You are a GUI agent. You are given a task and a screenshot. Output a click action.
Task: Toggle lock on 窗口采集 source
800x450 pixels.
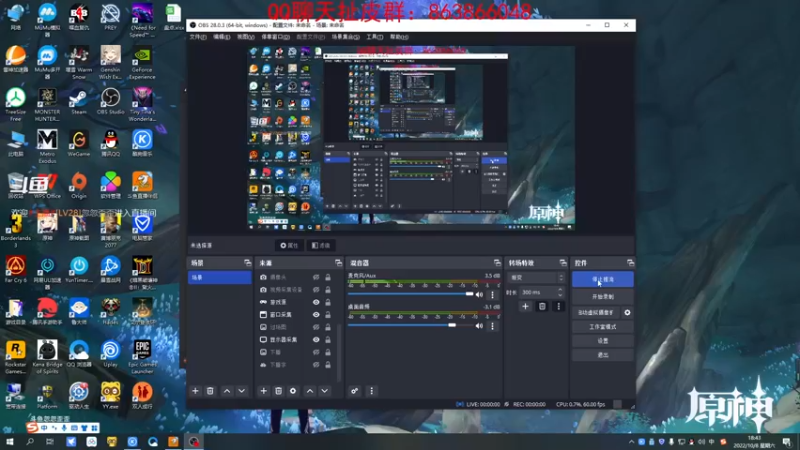click(328, 314)
